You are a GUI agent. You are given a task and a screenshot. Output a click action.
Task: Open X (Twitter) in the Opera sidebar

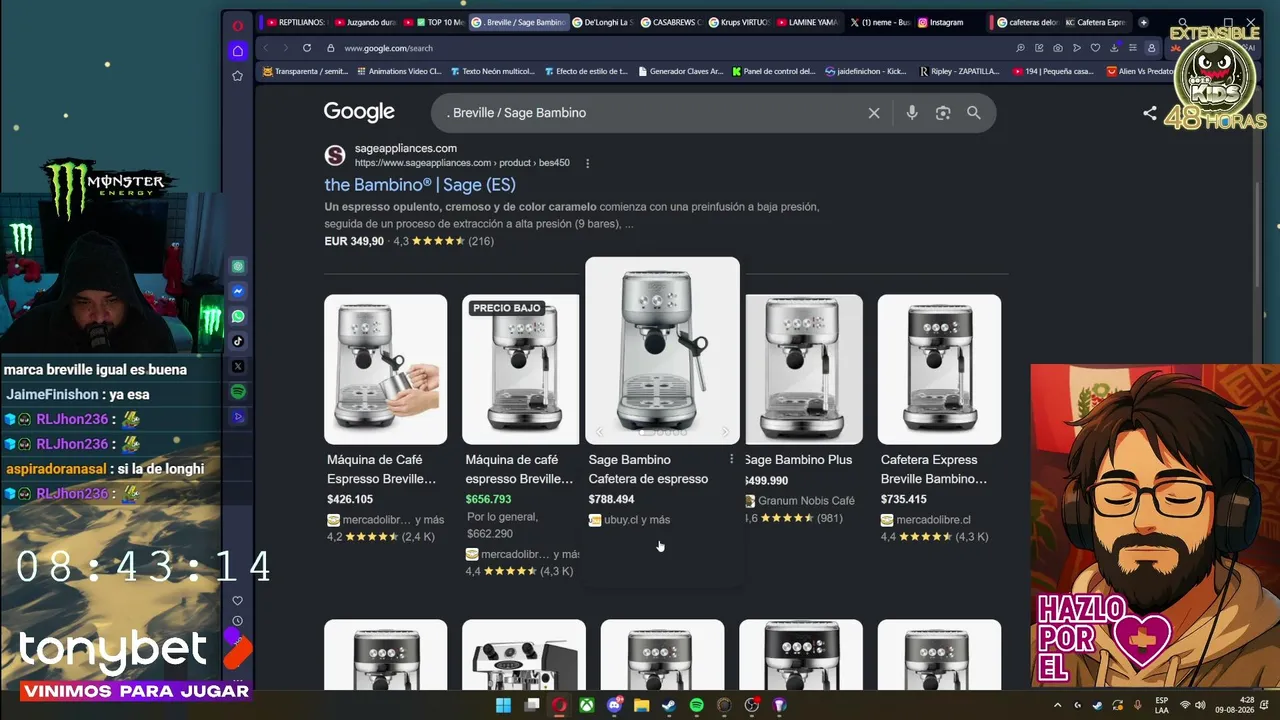[238, 366]
